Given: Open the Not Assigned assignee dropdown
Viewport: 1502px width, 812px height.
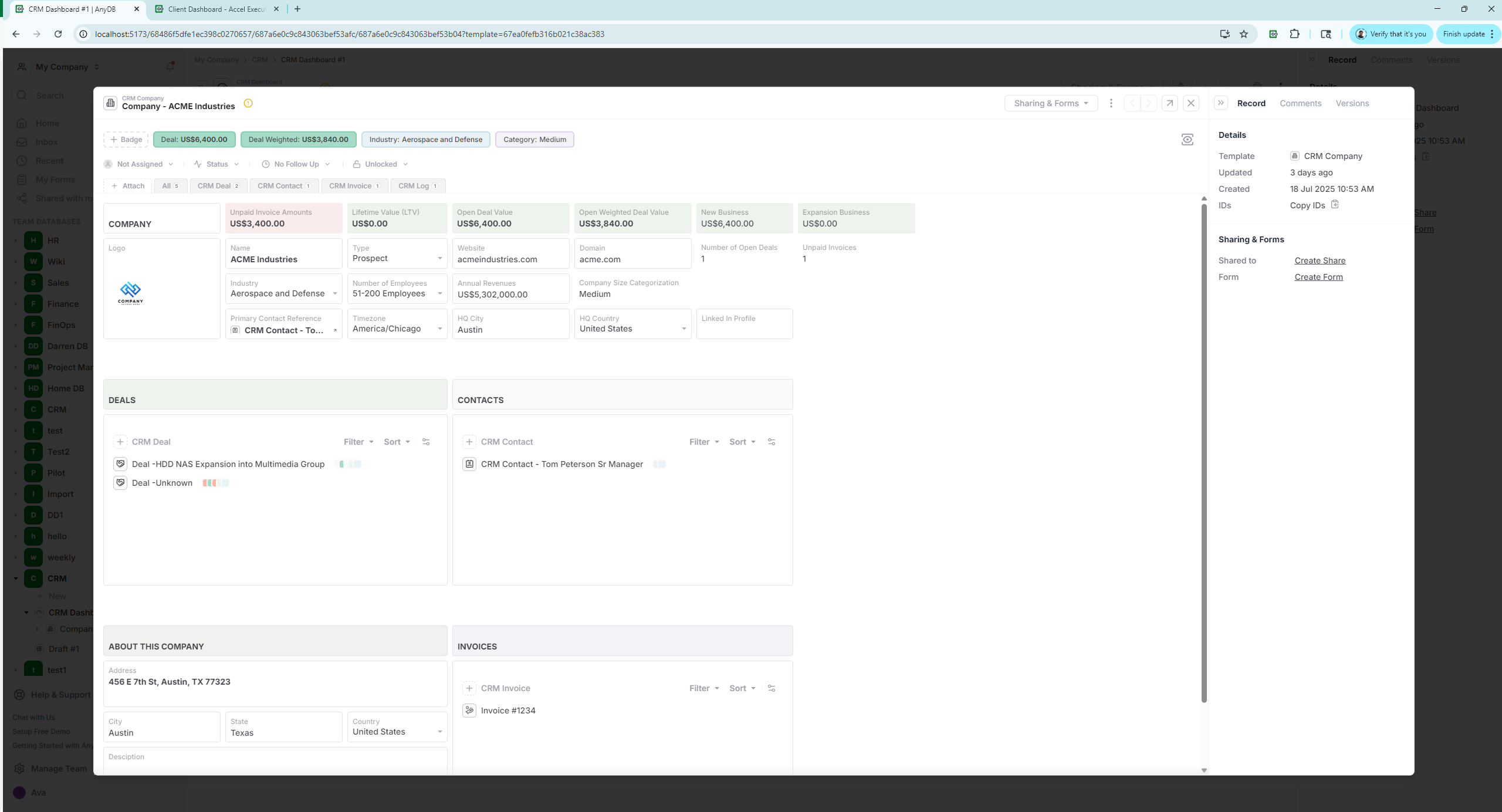Looking at the screenshot, I should coord(139,164).
